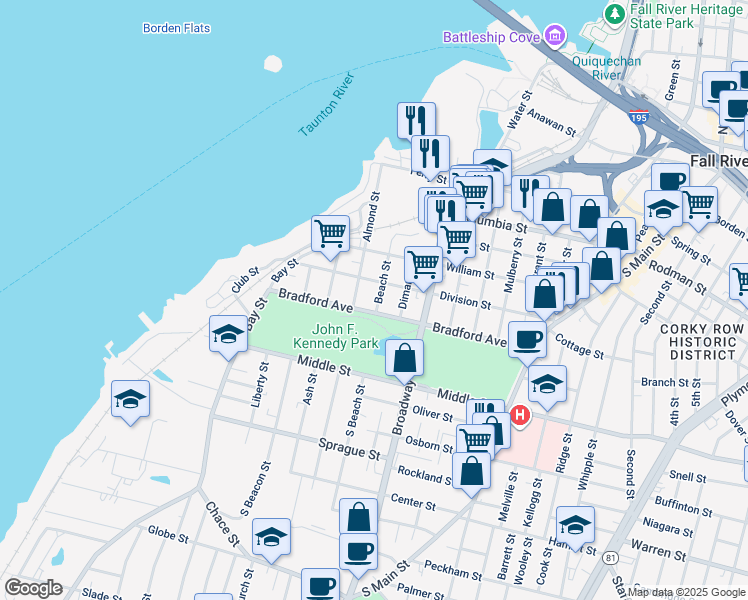Select the school marker near Cook St
Image resolution: width=748 pixels, height=600 pixels.
tap(575, 528)
